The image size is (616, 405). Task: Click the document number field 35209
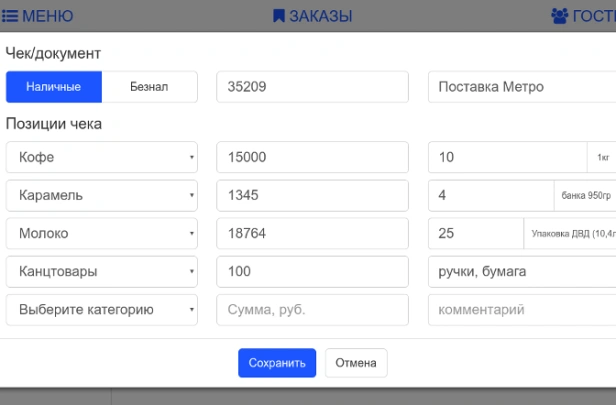[312, 87]
